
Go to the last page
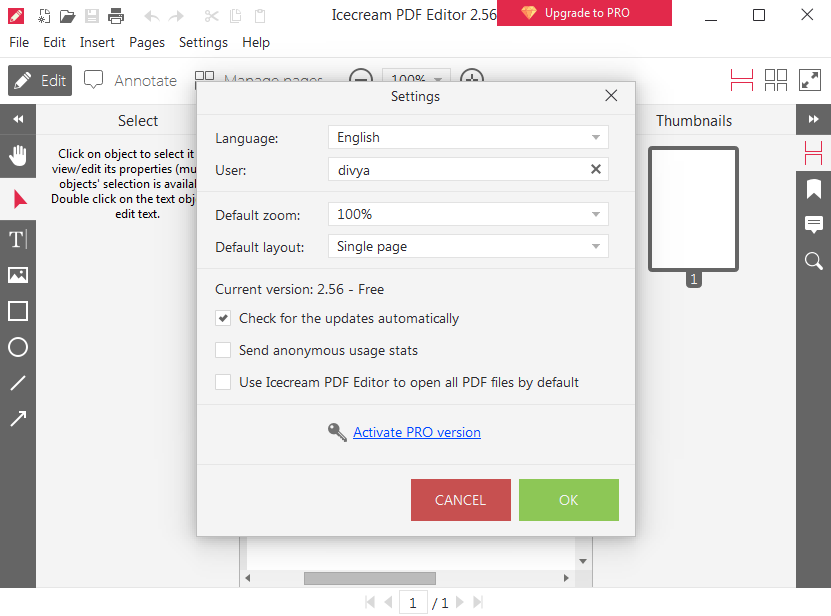click(478, 602)
